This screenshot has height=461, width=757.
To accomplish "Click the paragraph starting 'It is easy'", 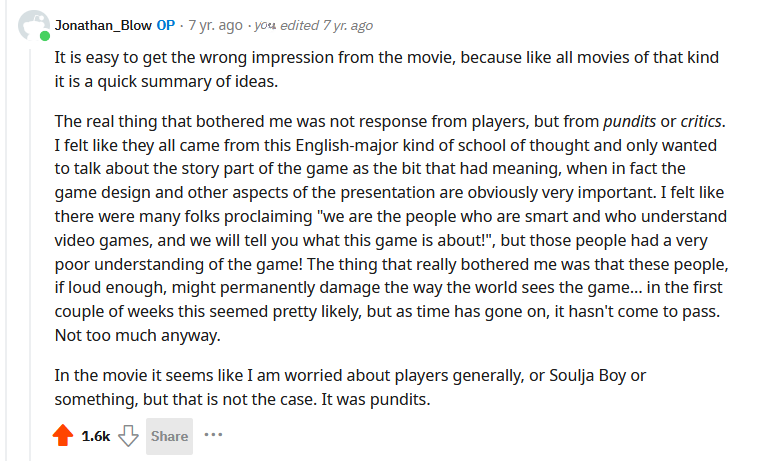I will (387, 69).
